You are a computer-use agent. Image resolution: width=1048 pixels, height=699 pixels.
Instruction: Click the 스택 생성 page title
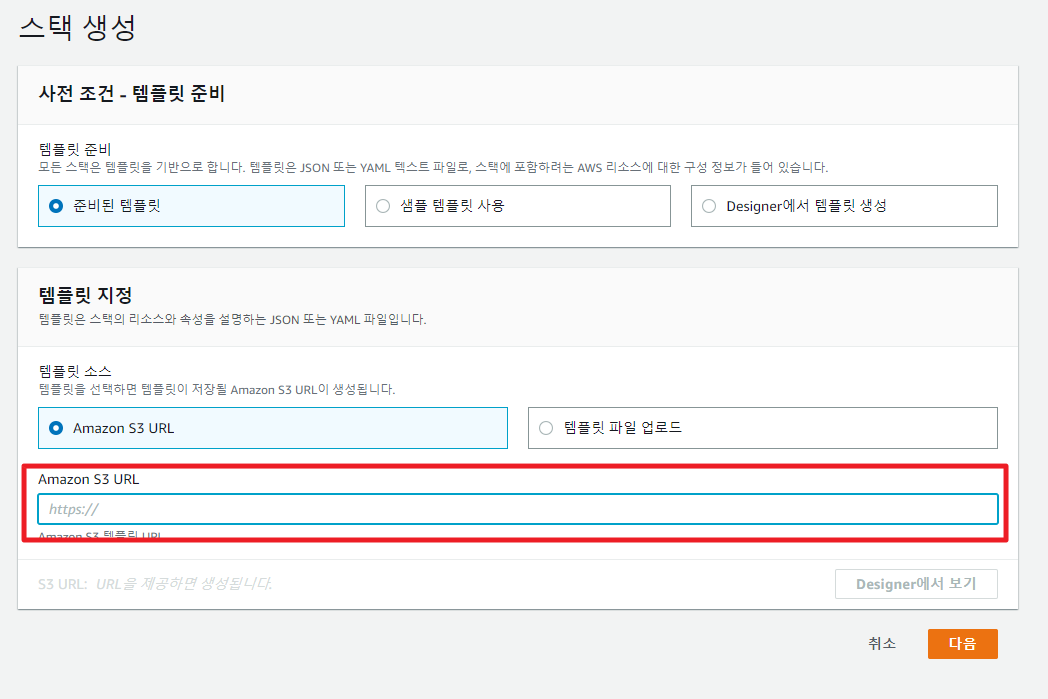(x=77, y=27)
